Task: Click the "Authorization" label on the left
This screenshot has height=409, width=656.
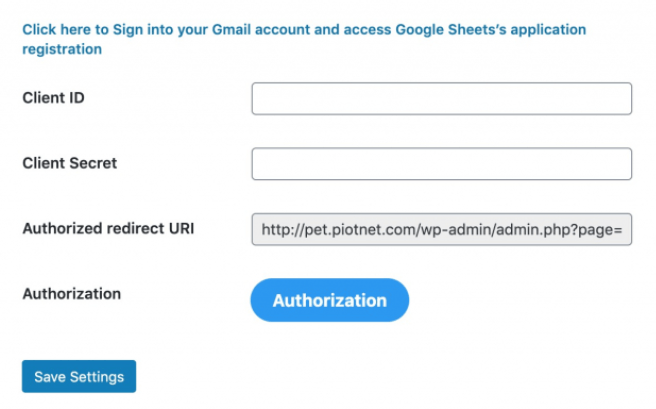Action: 71,294
